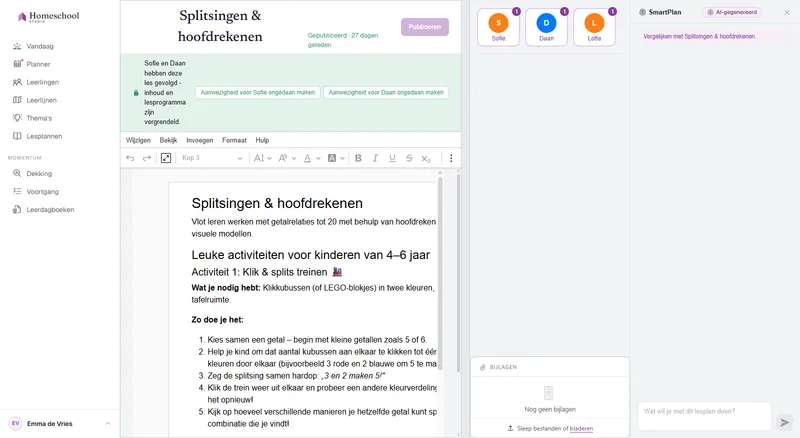This screenshot has height=438, width=800.
Task: Toggle underline formatting
Action: coord(392,158)
